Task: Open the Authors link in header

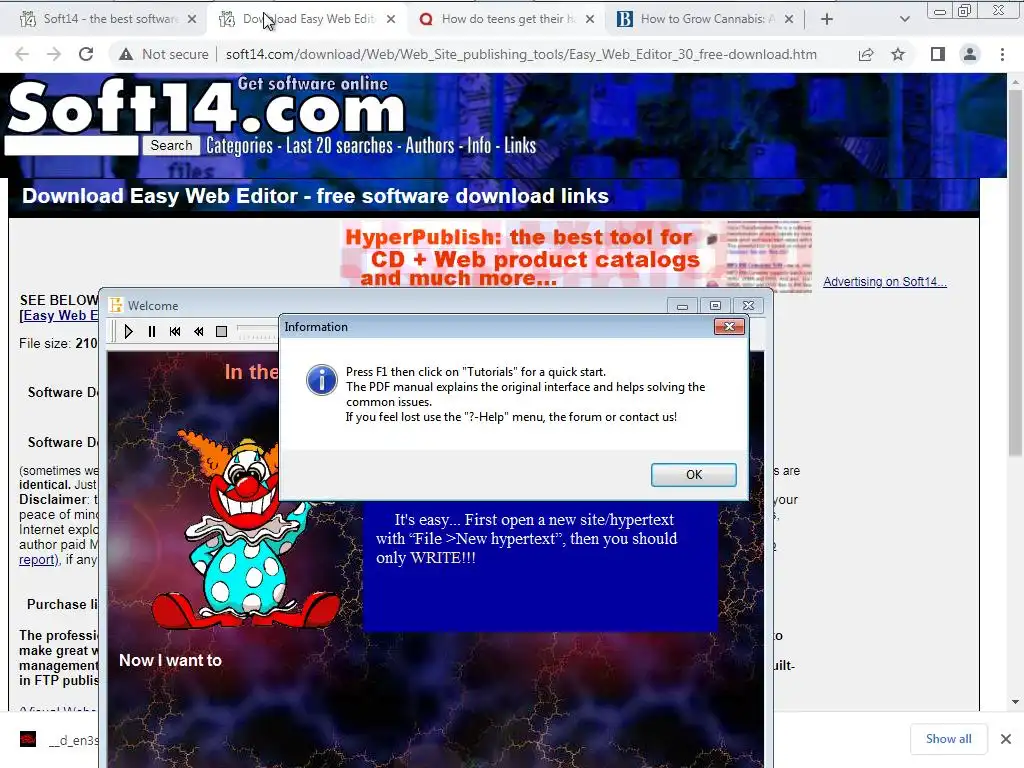Action: pyautogui.click(x=429, y=146)
